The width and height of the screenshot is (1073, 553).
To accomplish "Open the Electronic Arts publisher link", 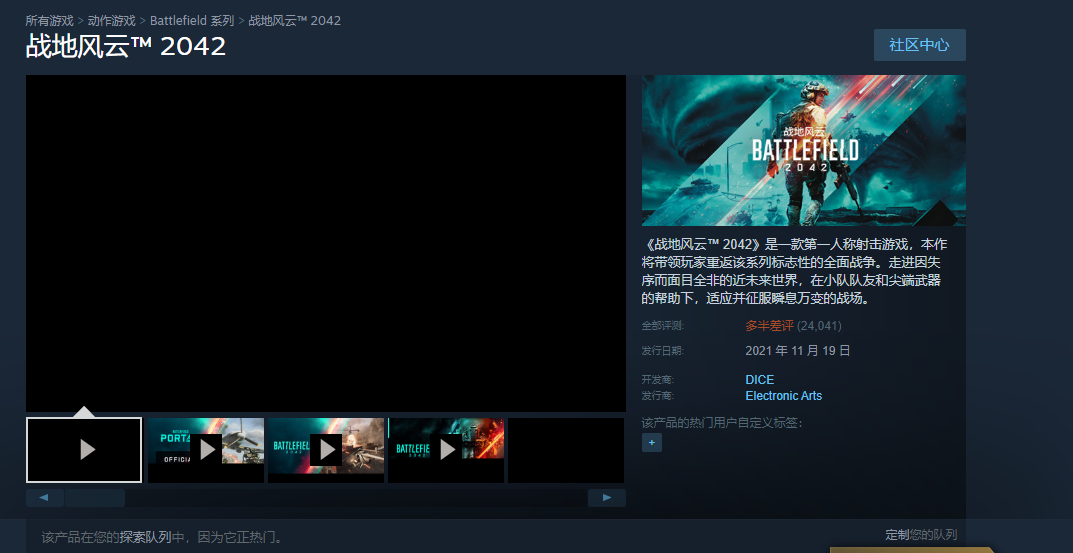I will (x=784, y=396).
